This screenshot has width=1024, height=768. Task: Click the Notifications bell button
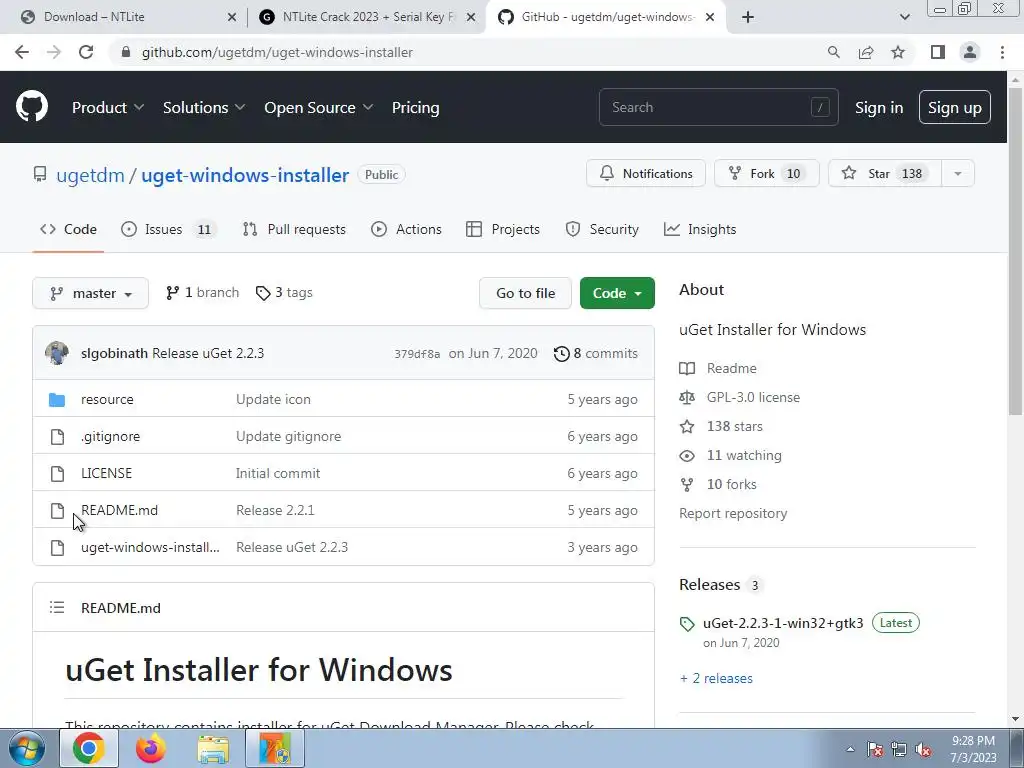(x=646, y=173)
